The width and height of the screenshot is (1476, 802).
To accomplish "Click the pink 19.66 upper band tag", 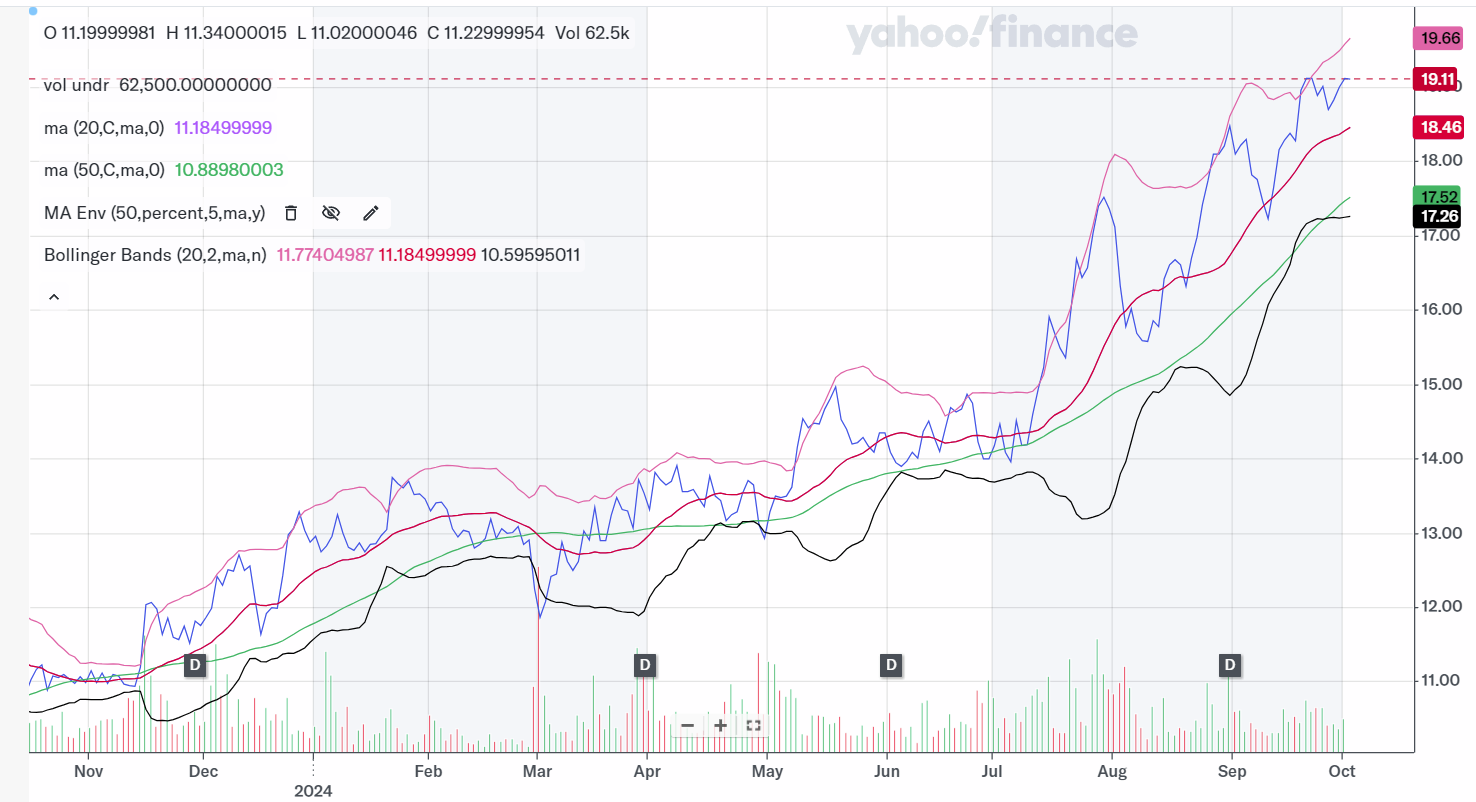I will (x=1438, y=39).
